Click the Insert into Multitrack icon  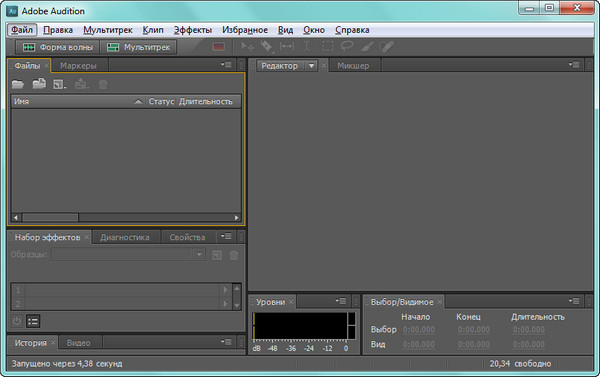pos(81,84)
